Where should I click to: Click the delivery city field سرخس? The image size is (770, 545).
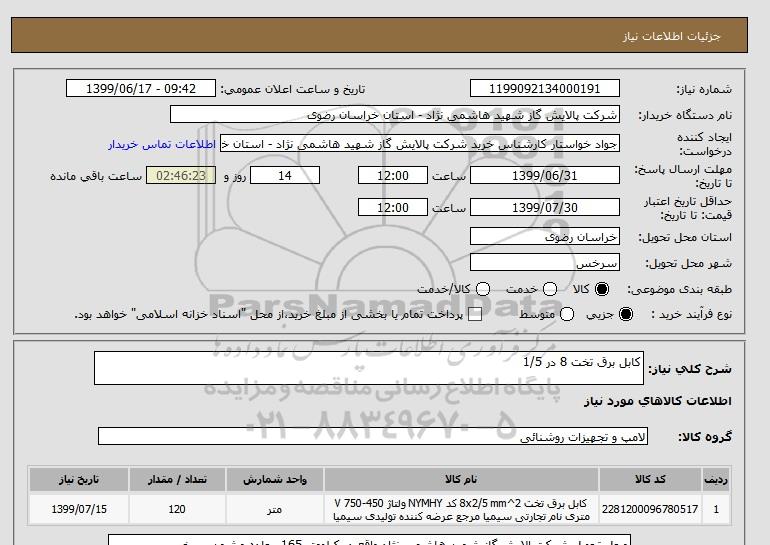(545, 262)
